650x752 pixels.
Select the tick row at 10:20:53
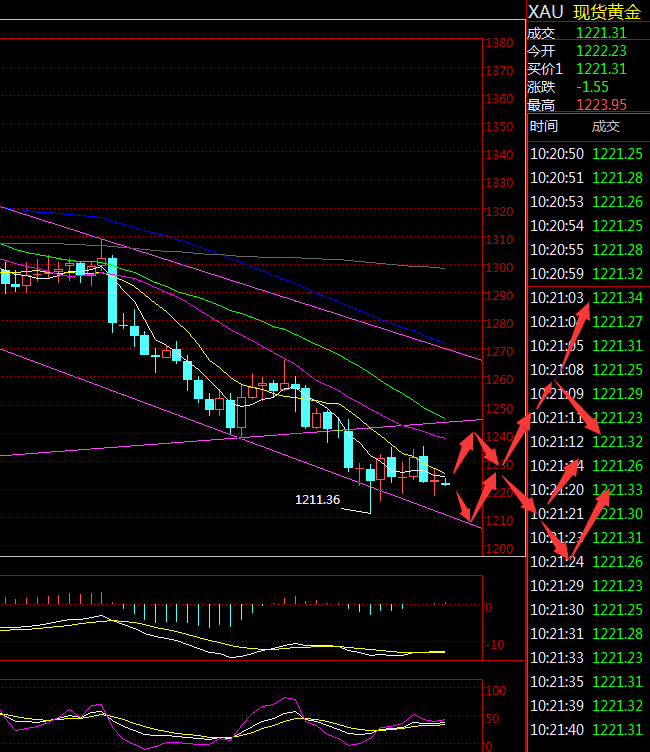pos(586,201)
